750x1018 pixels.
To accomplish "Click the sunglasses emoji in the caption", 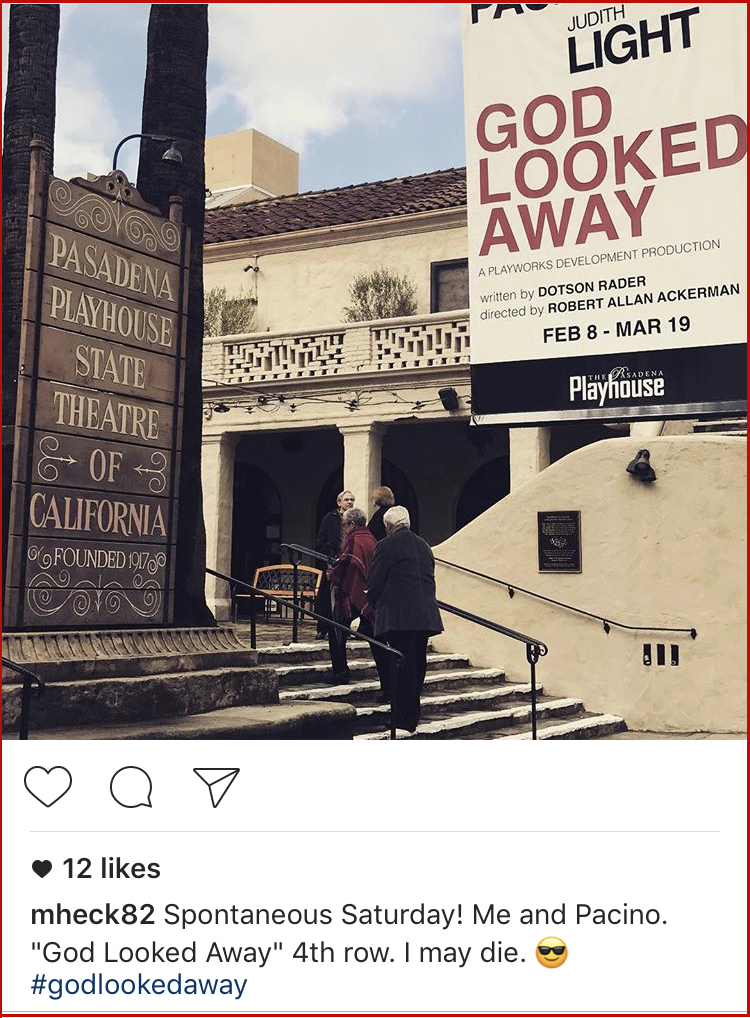I will [x=552, y=954].
